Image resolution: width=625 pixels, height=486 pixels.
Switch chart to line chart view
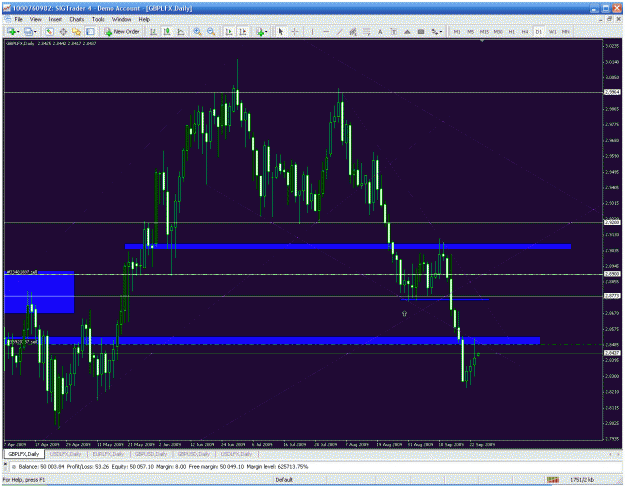pyautogui.click(x=181, y=32)
